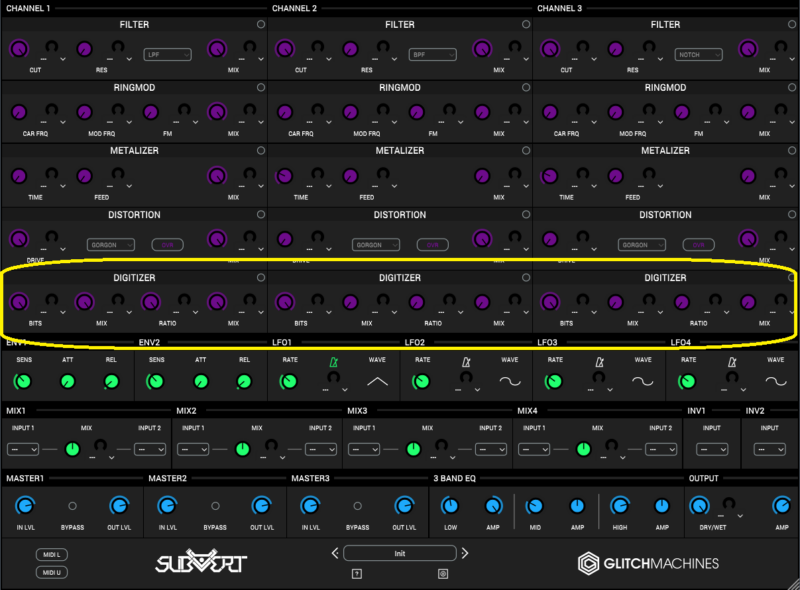Open Channel 2 distortion Gorgon type dropdown
800x590 pixels.
click(376, 244)
